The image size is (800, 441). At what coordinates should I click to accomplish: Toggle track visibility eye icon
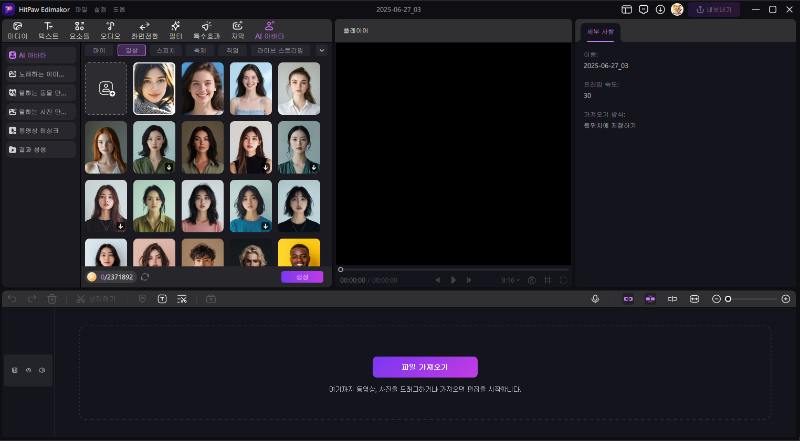point(28,370)
